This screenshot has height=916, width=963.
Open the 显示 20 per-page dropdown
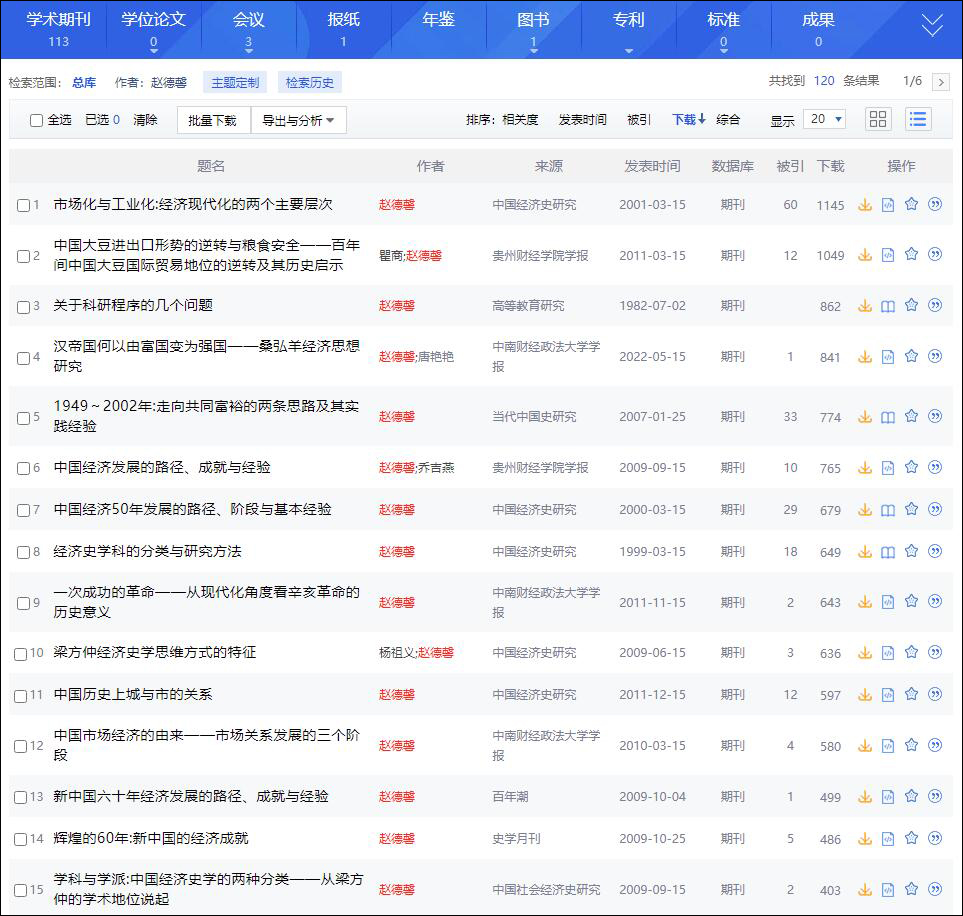(x=826, y=119)
